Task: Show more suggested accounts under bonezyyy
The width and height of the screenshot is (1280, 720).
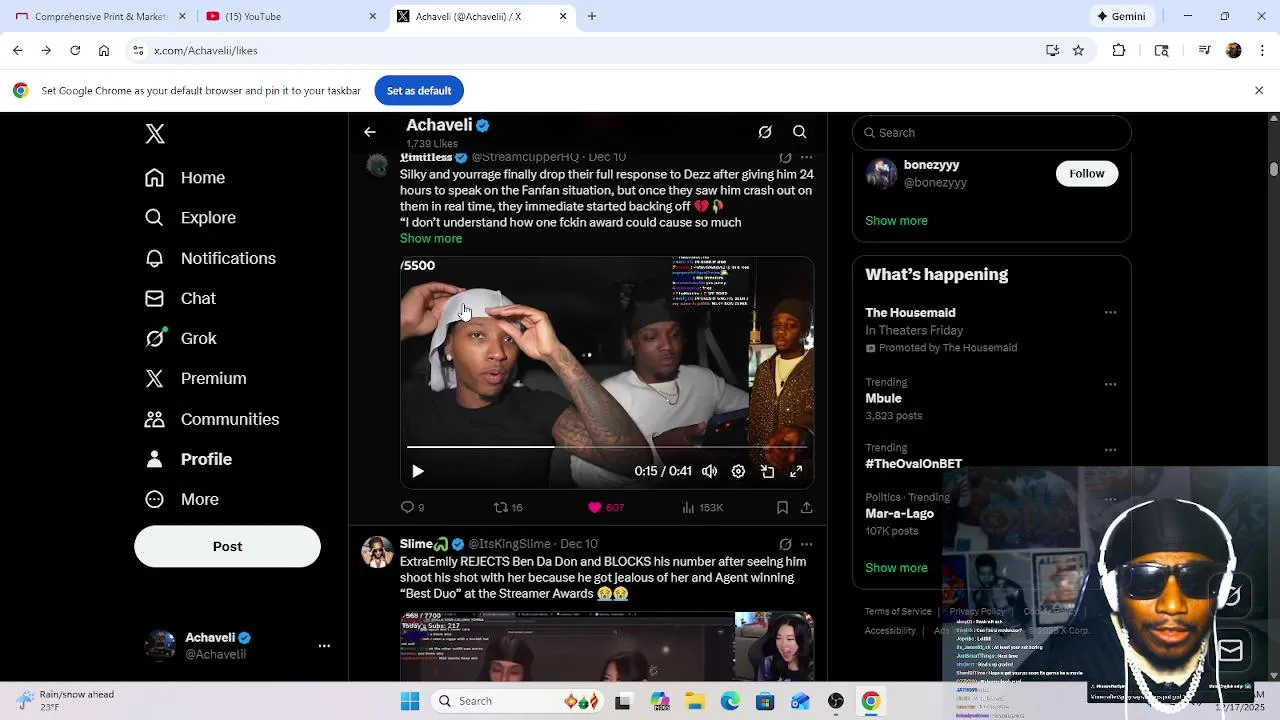Action: (x=896, y=220)
